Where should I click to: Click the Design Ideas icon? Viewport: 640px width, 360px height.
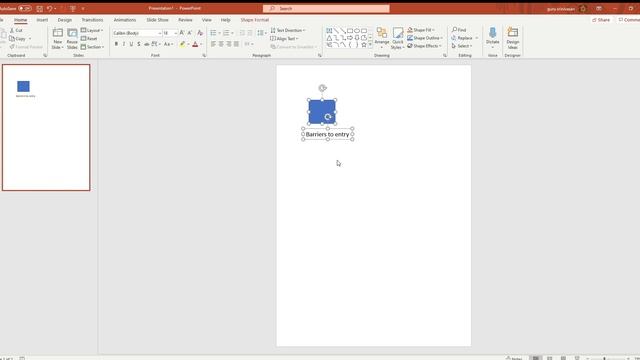[x=513, y=33]
